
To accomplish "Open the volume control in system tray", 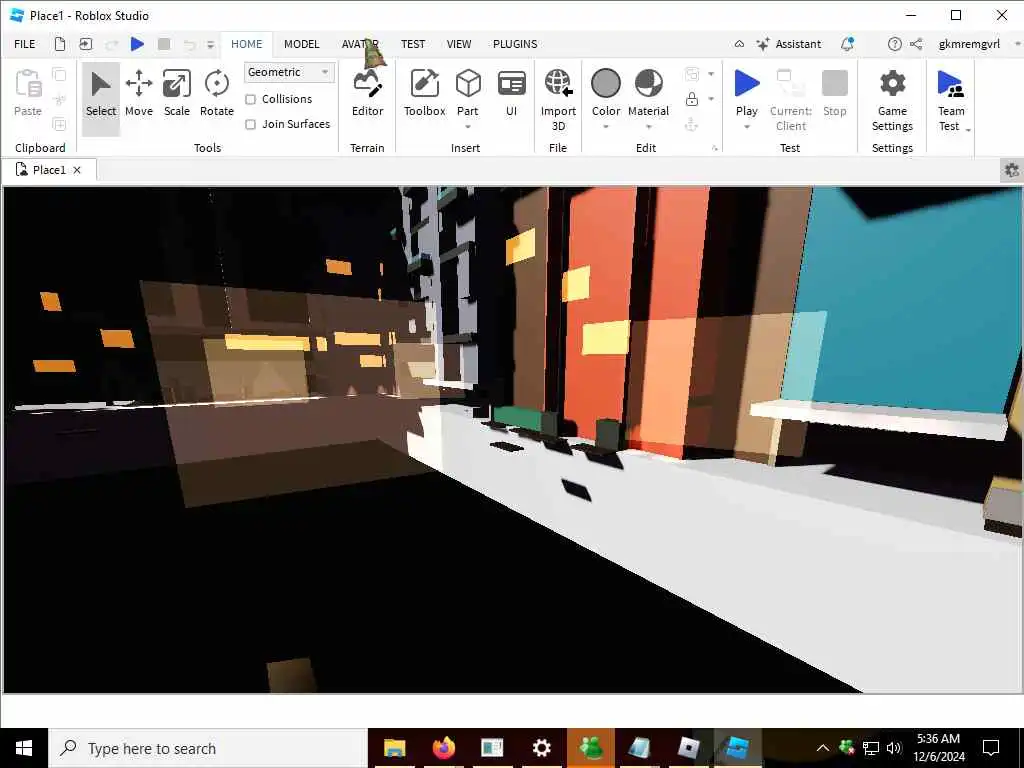I will pos(894,748).
